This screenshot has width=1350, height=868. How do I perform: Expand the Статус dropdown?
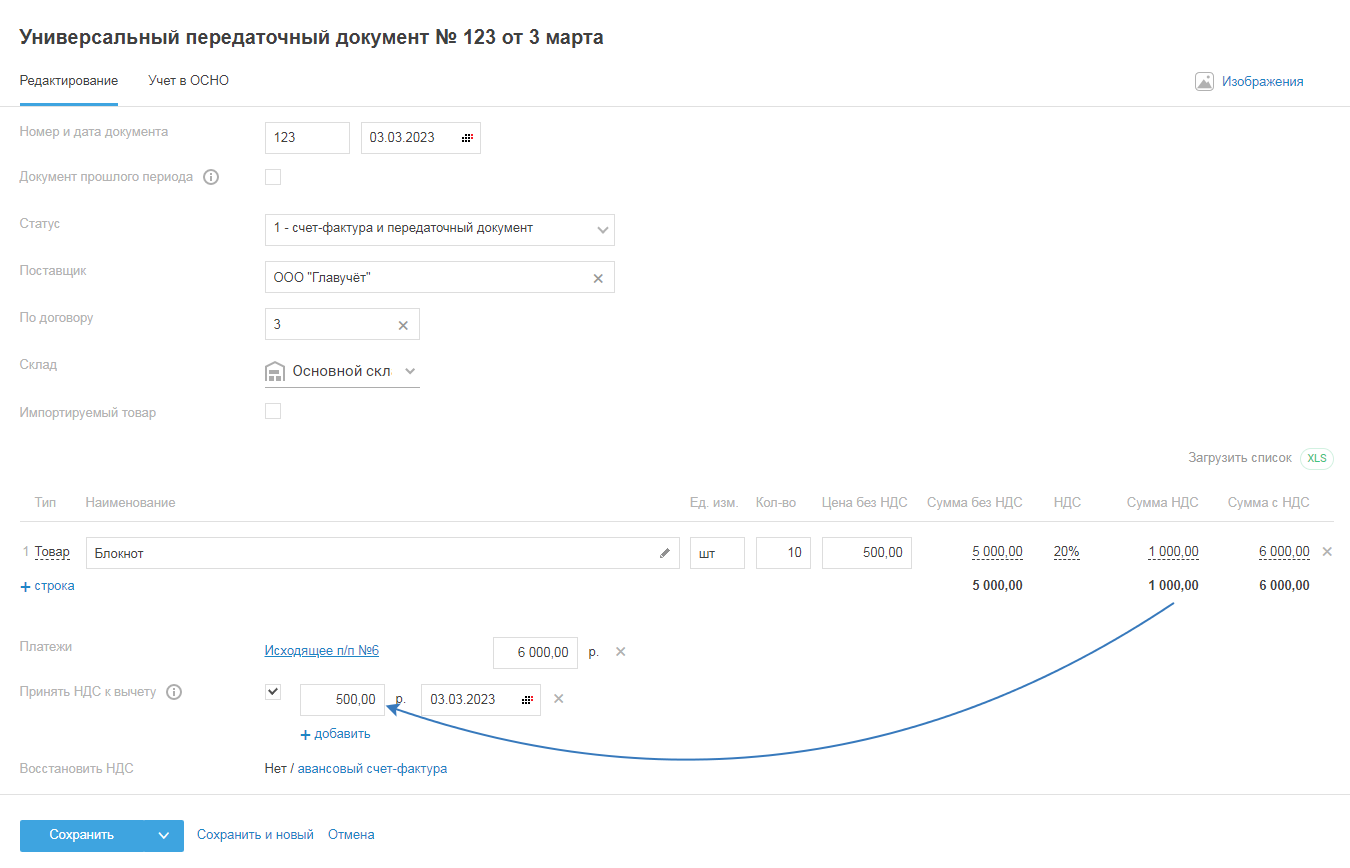coord(602,229)
